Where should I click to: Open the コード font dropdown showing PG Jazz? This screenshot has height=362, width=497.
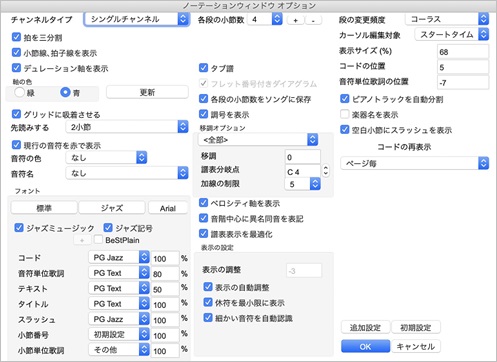coord(119,257)
